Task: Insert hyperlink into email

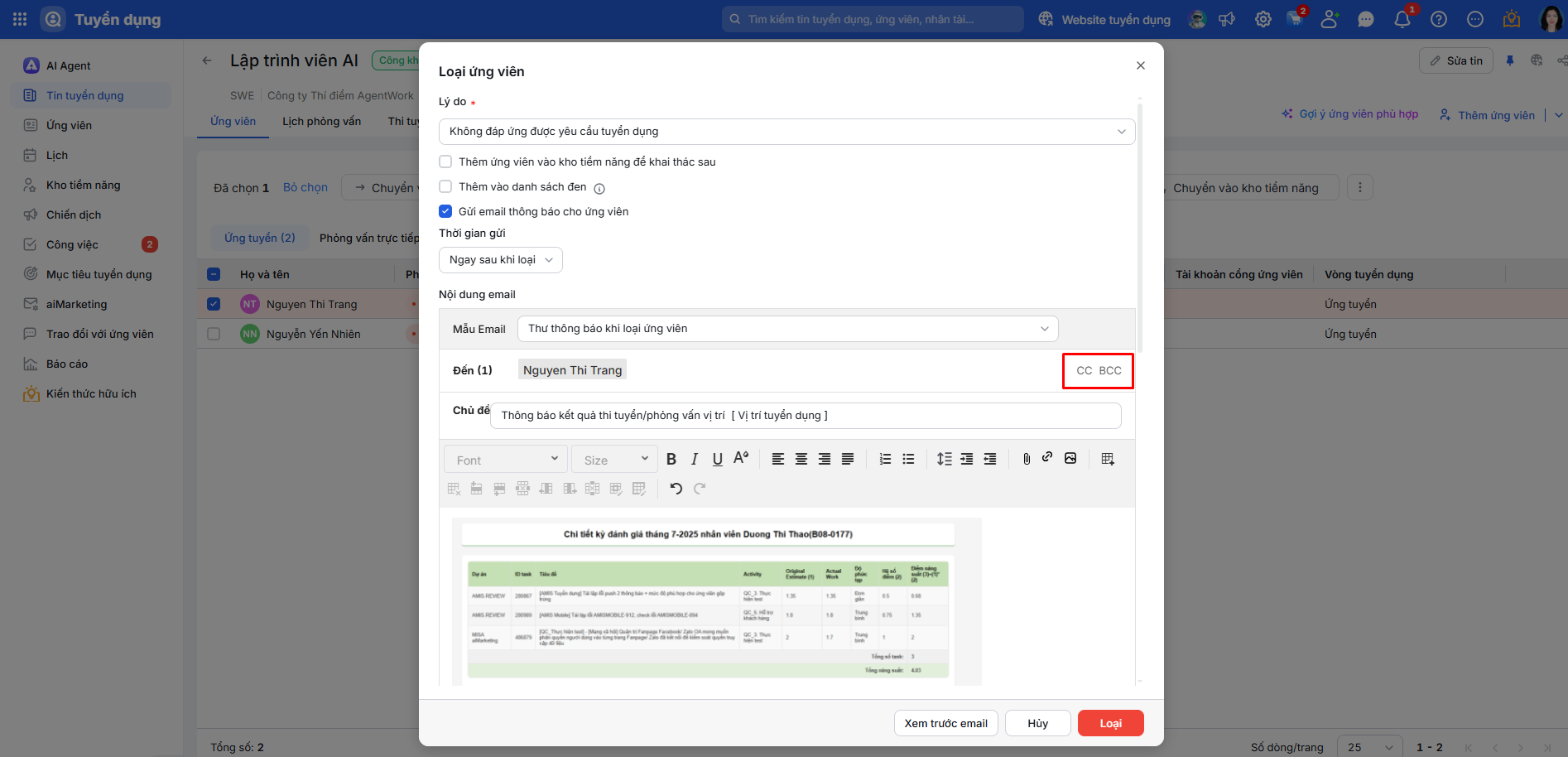Action: [1047, 457]
